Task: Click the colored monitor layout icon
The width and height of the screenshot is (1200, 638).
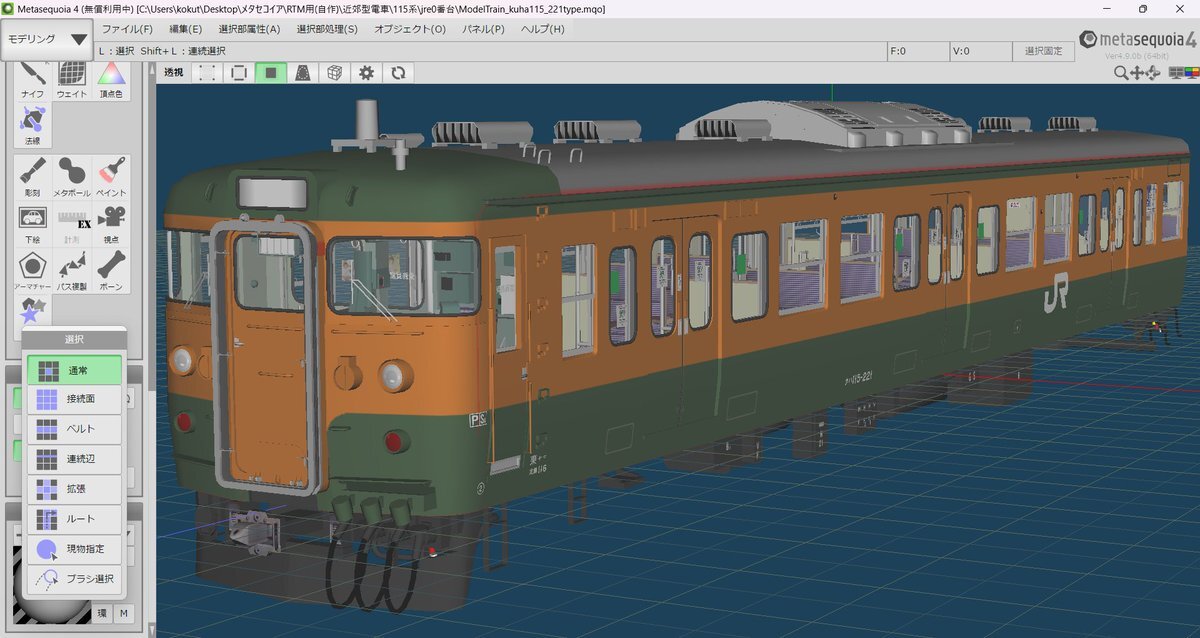Action: pos(1191,72)
